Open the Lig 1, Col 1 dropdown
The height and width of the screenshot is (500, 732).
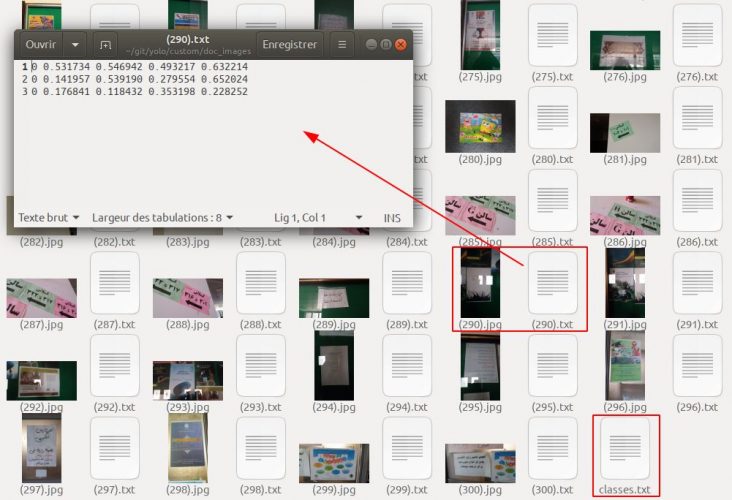click(x=318, y=217)
